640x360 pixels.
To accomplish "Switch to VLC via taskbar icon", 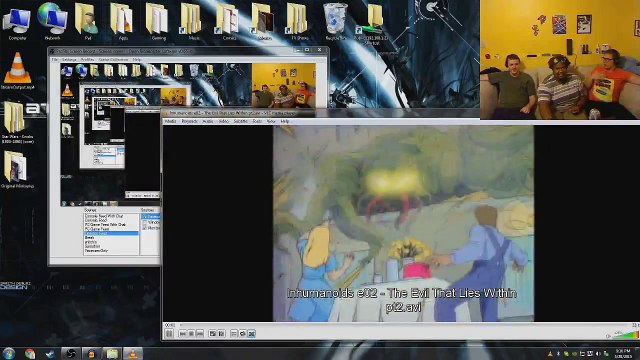I will (x=133, y=353).
